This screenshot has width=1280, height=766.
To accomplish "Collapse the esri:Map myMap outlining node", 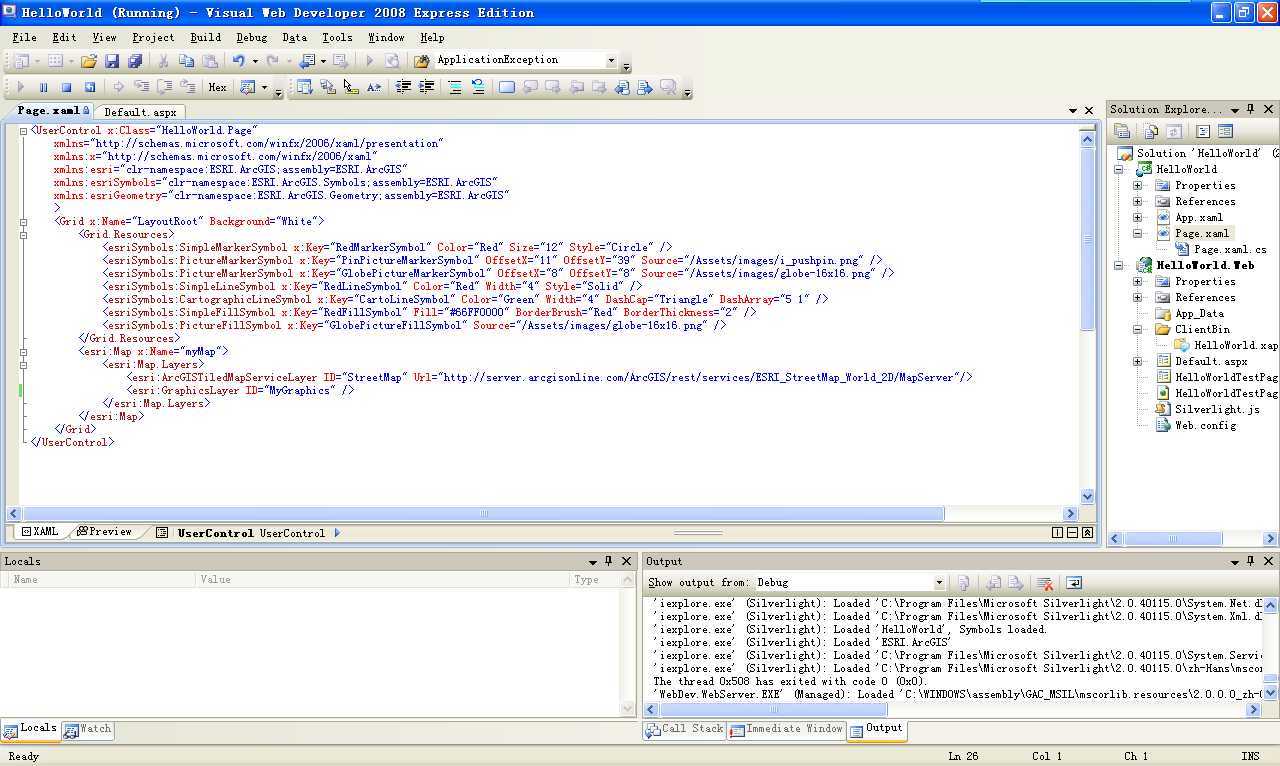I will tap(24, 352).
